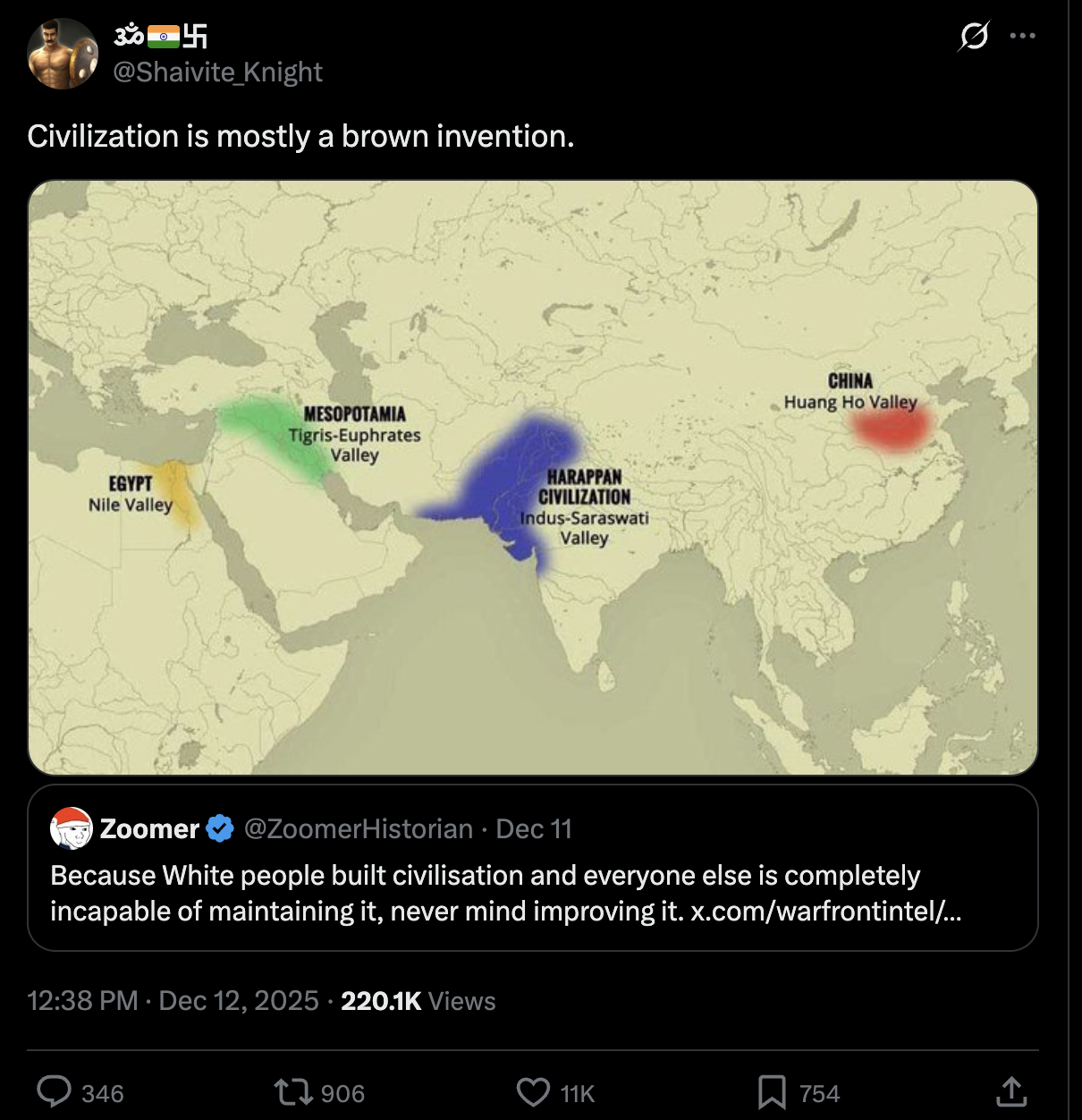Image resolution: width=1082 pixels, height=1120 pixels.
Task: Open the share icon for this post
Action: pyautogui.click(x=1011, y=1091)
